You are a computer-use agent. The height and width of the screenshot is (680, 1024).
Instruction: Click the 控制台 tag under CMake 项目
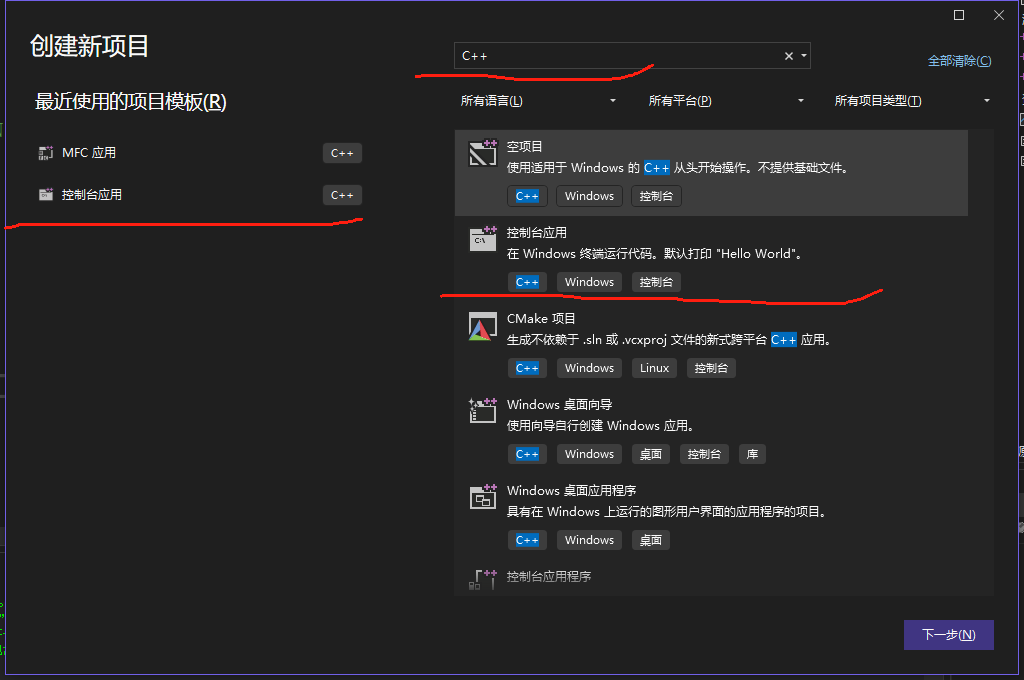pos(711,368)
